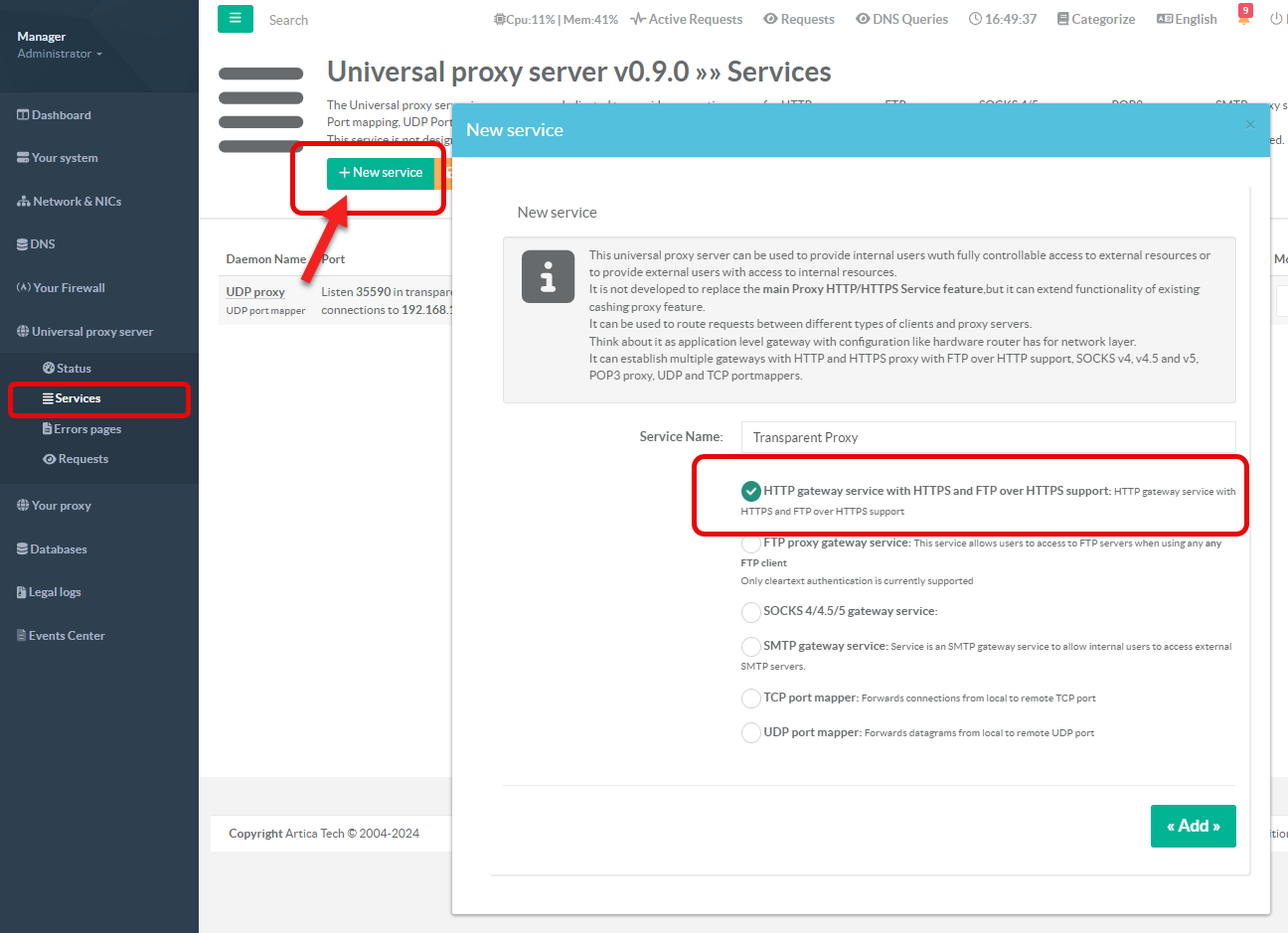Open DNS Queries from top bar
1288x933 pixels.
click(901, 19)
